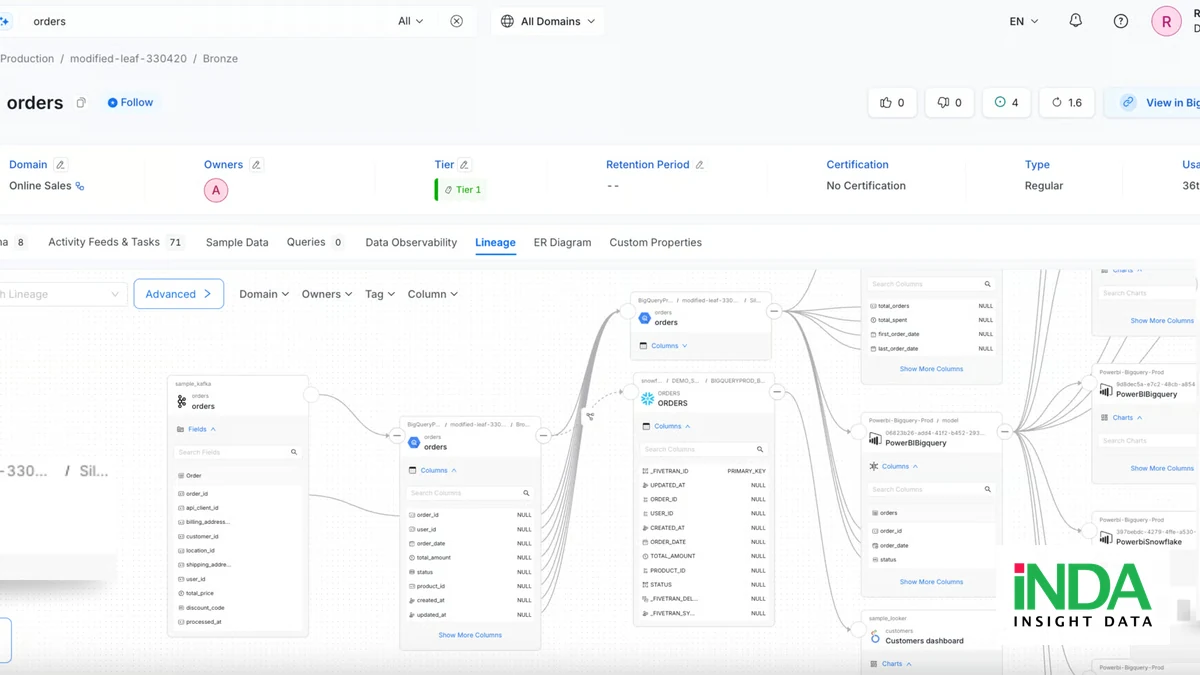Open the Domain lineage filter dropdown
Viewport: 1200px width, 675px height.
(x=264, y=294)
